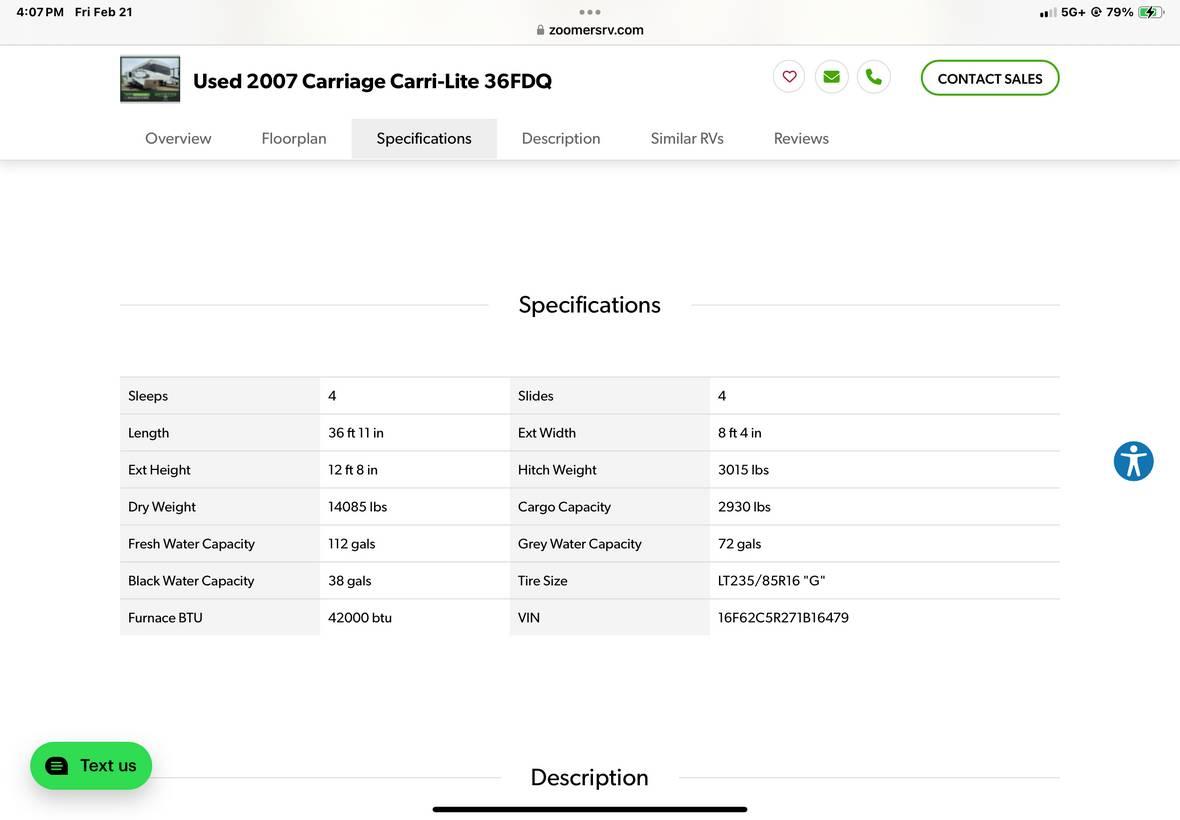Click the Sleeps row label

(x=148, y=396)
